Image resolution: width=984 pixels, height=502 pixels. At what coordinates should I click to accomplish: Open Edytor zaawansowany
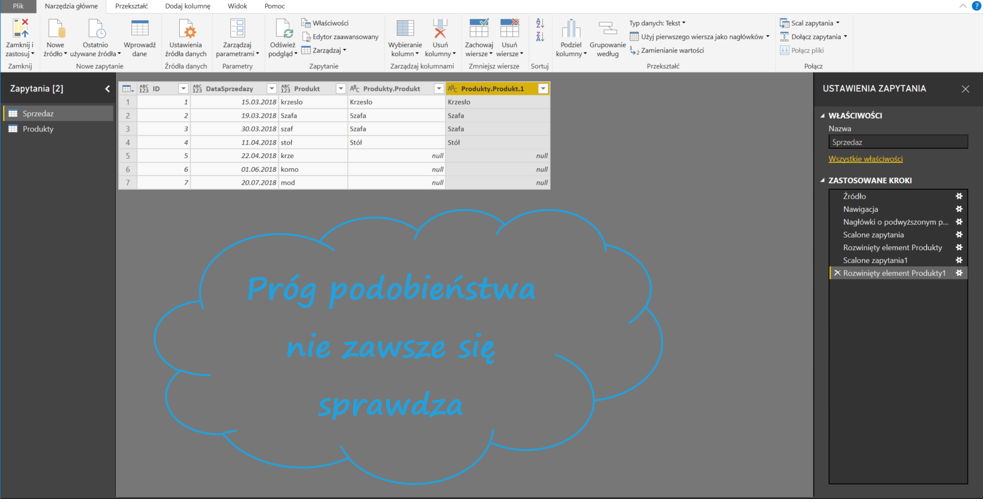[x=339, y=37]
